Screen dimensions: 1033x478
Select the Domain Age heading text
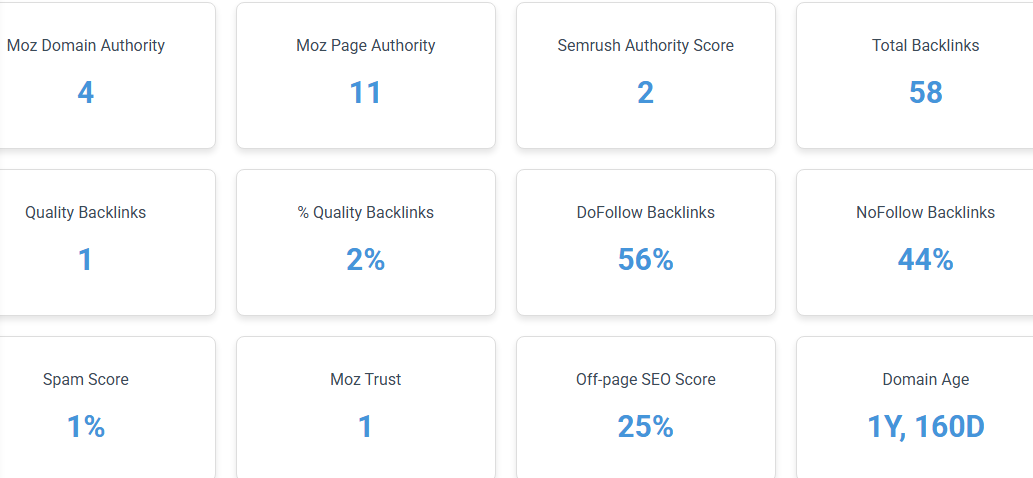[x=926, y=380]
